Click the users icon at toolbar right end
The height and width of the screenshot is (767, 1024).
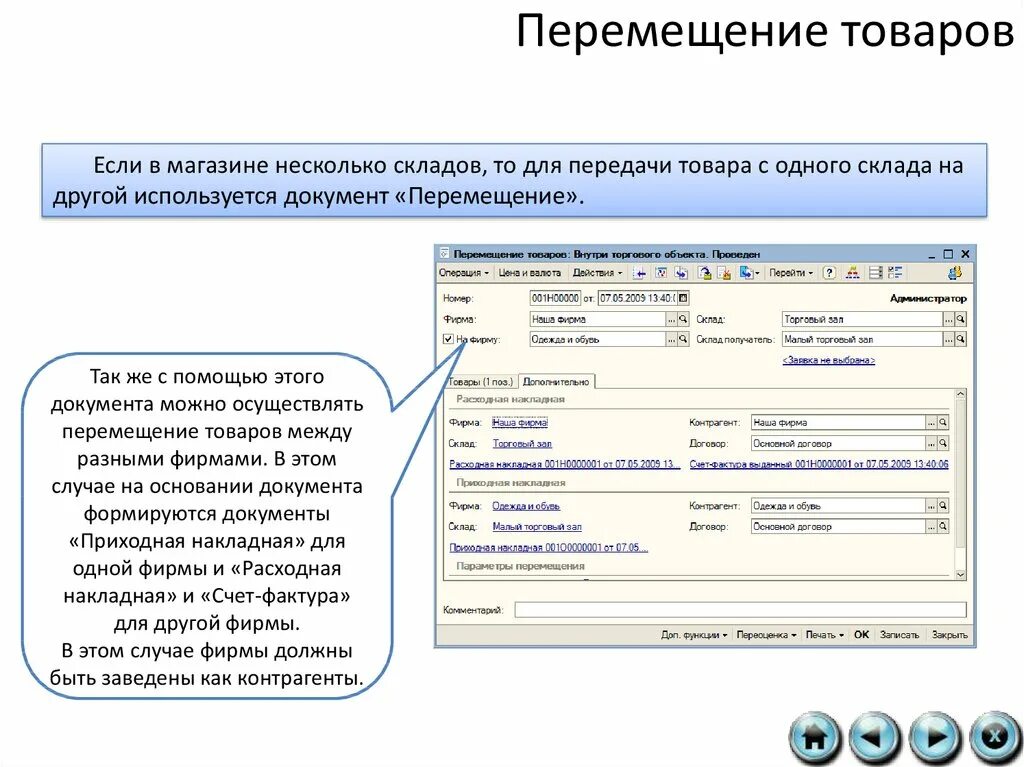955,273
